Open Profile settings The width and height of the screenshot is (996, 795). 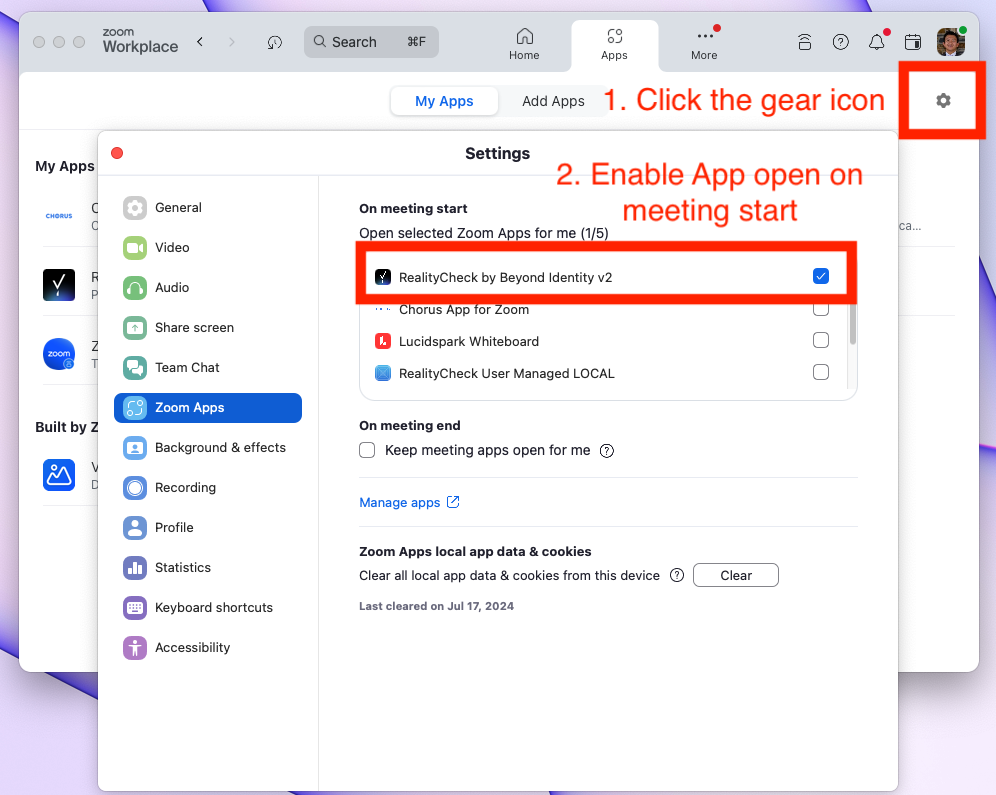coord(208,528)
